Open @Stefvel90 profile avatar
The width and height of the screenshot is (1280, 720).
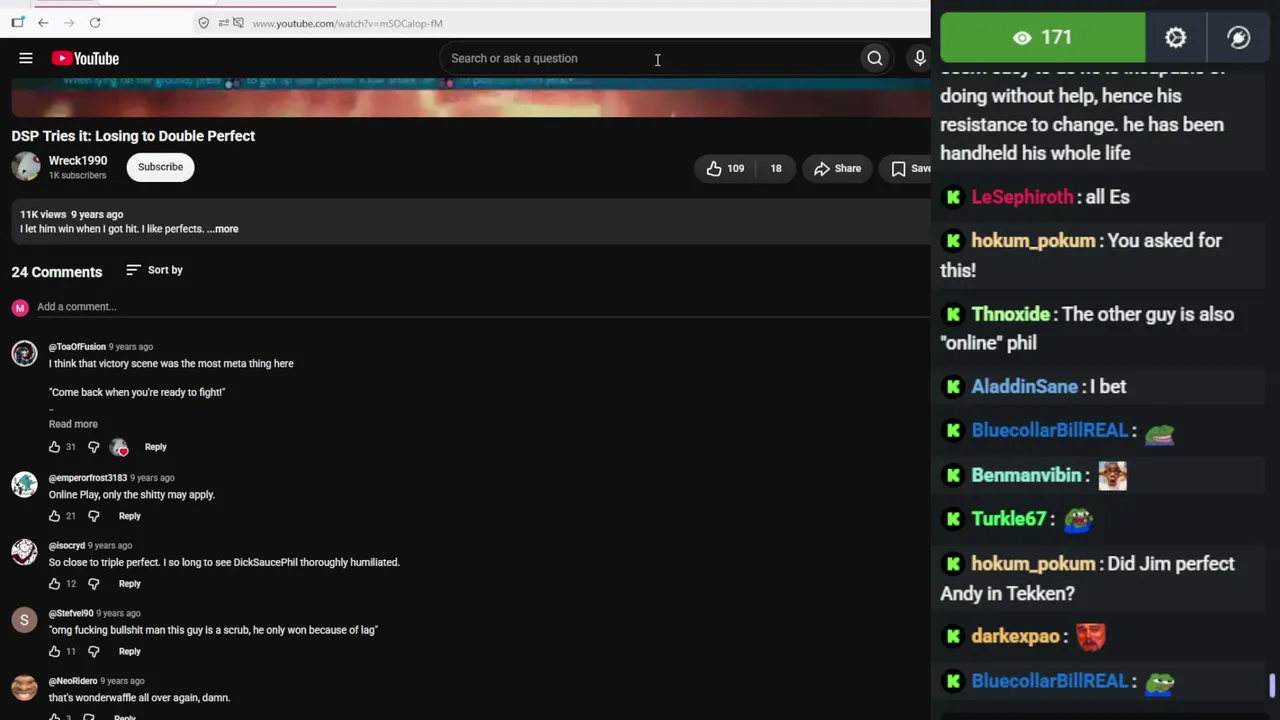(x=24, y=620)
